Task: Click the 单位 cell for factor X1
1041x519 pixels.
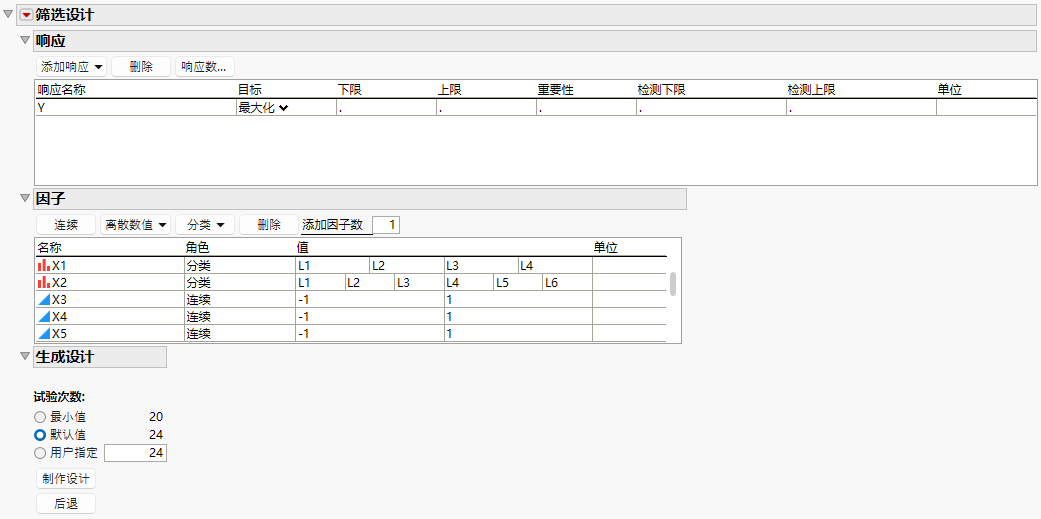Action: (x=629, y=266)
